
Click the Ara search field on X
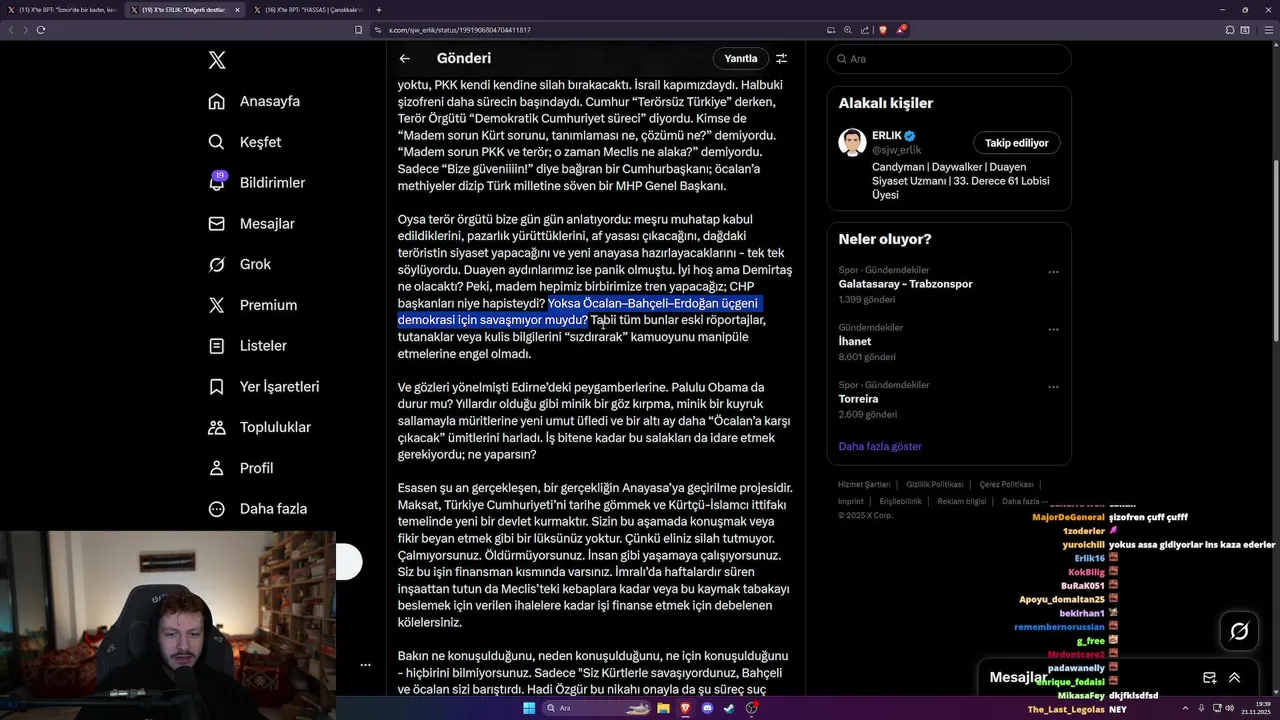tap(949, 59)
